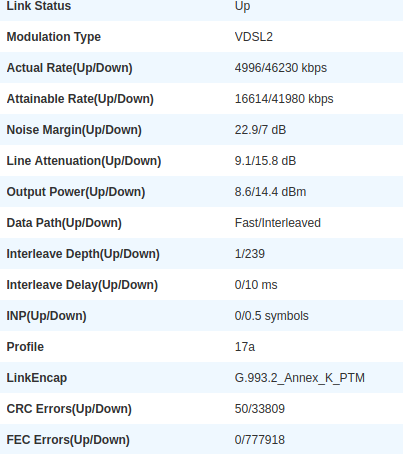Select the 0/777918 FEC Errors value
The height and width of the screenshot is (454, 403).
[260, 440]
